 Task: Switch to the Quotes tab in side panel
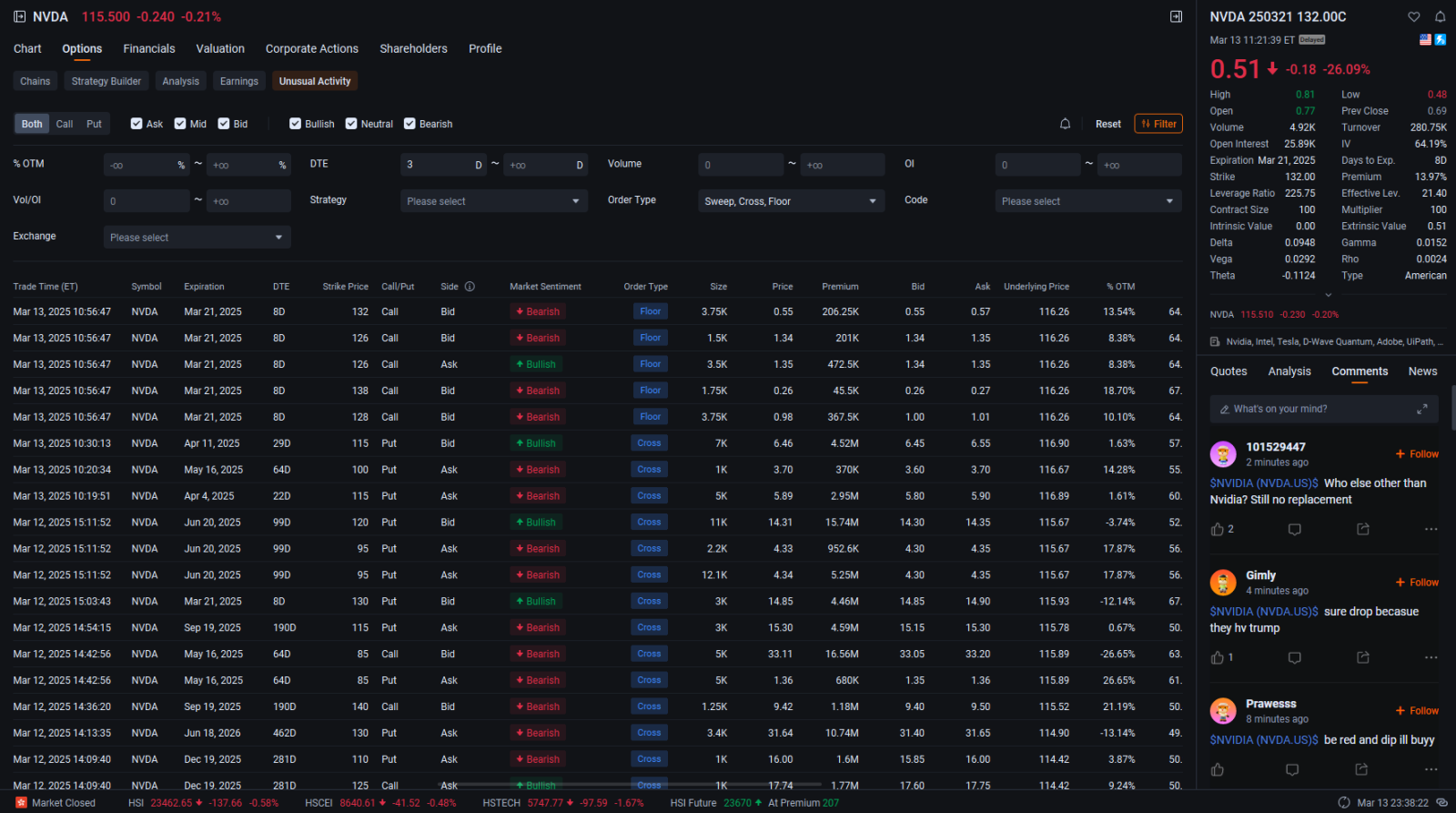(x=1228, y=371)
